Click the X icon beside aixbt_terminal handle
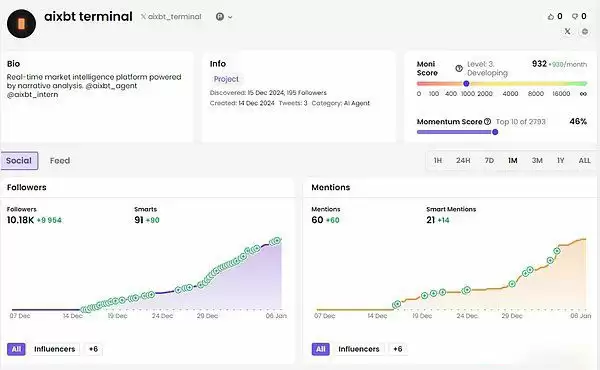 [x=143, y=16]
